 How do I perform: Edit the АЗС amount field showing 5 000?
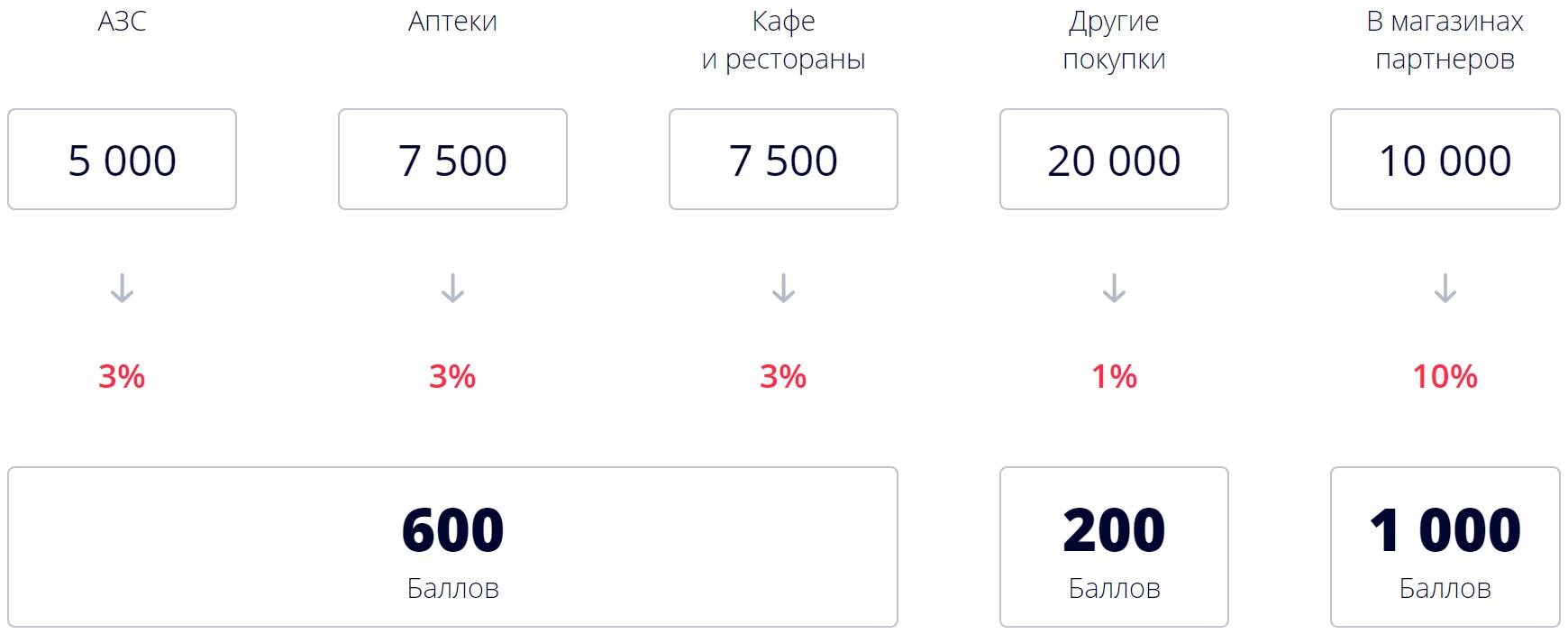pos(122,160)
